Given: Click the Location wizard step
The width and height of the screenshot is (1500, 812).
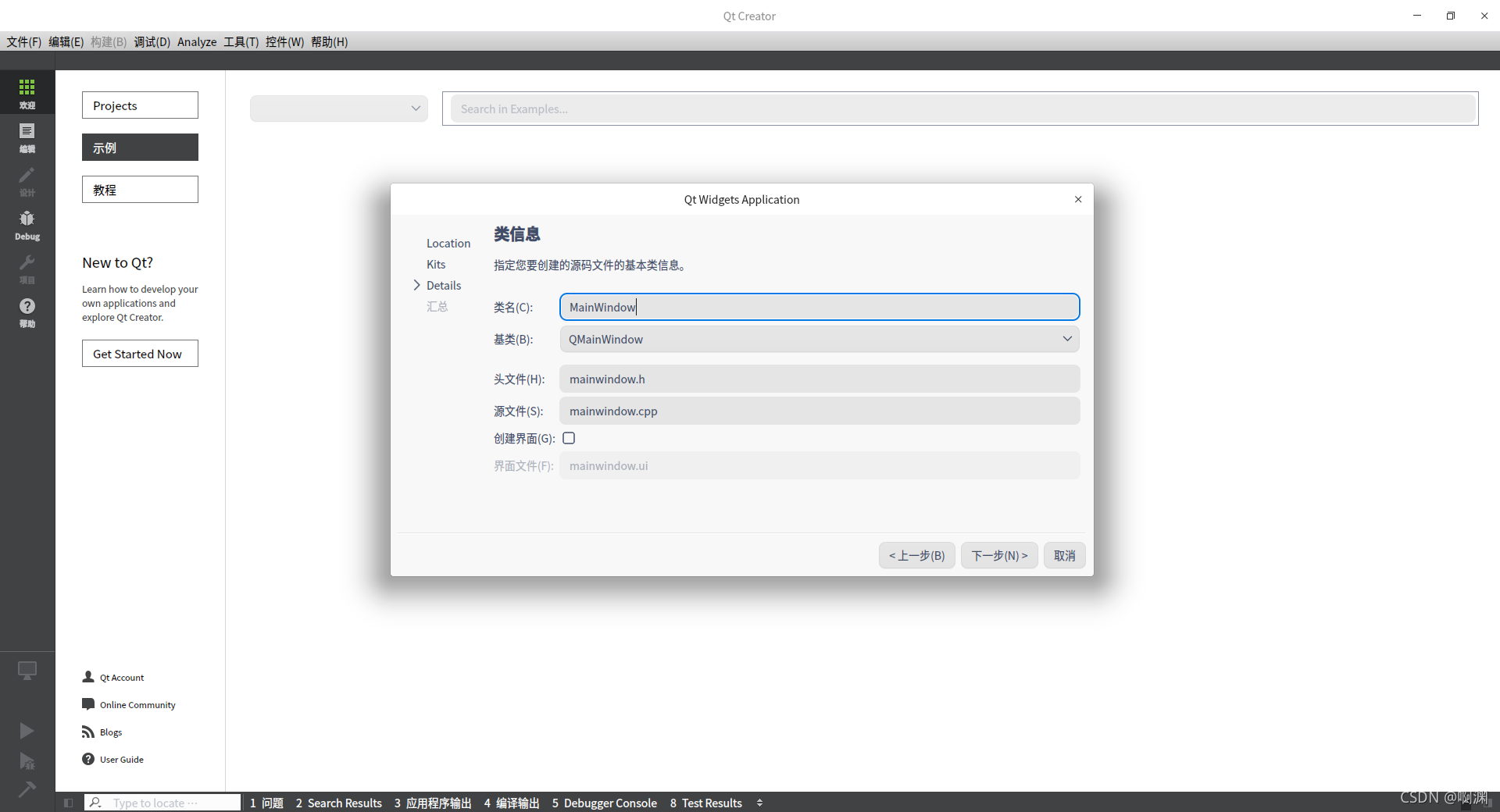Looking at the screenshot, I should pyautogui.click(x=448, y=243).
